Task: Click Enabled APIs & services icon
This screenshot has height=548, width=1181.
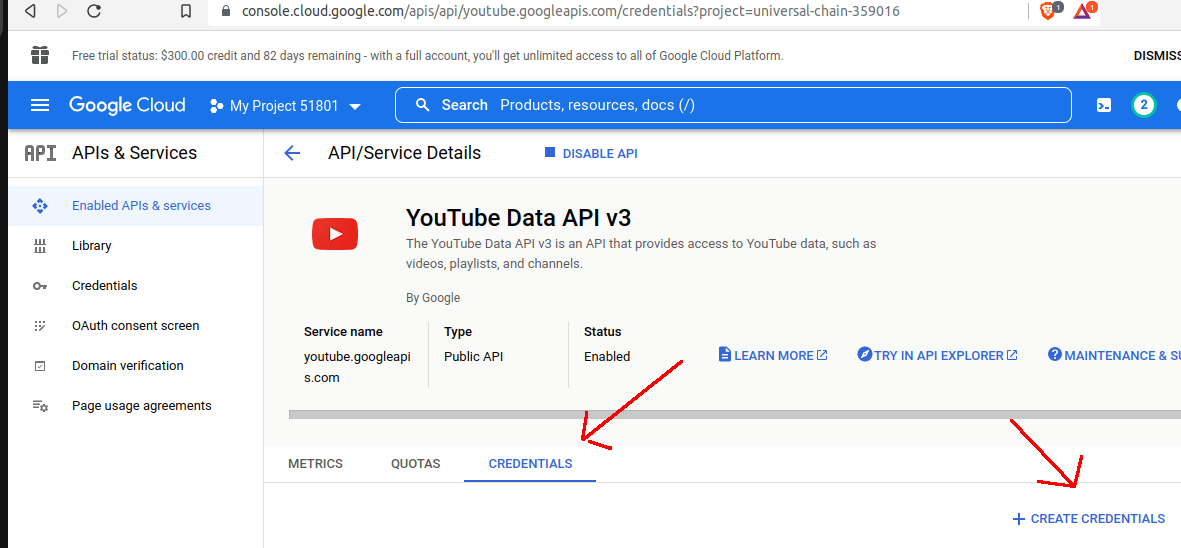Action: pyautogui.click(x=40, y=206)
